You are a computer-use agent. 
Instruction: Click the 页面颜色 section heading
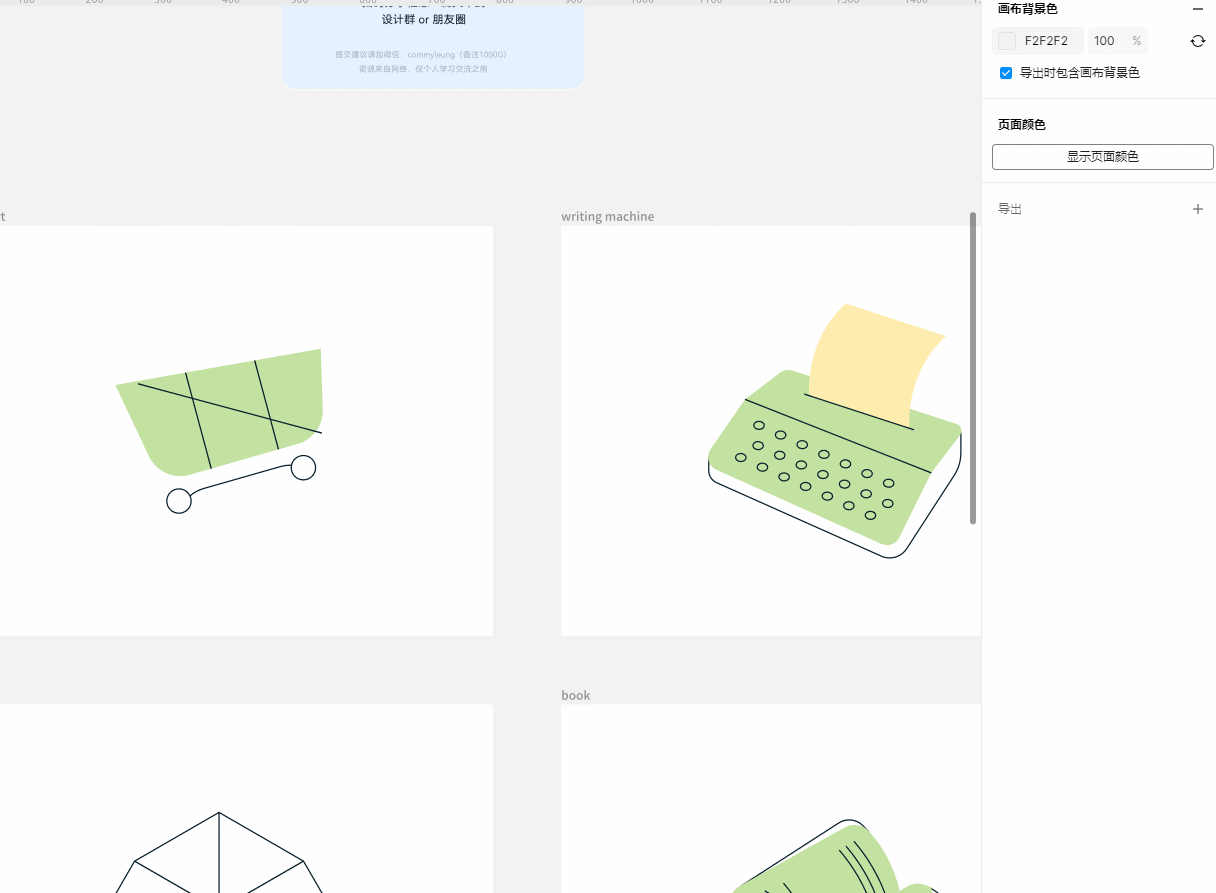click(x=1021, y=125)
